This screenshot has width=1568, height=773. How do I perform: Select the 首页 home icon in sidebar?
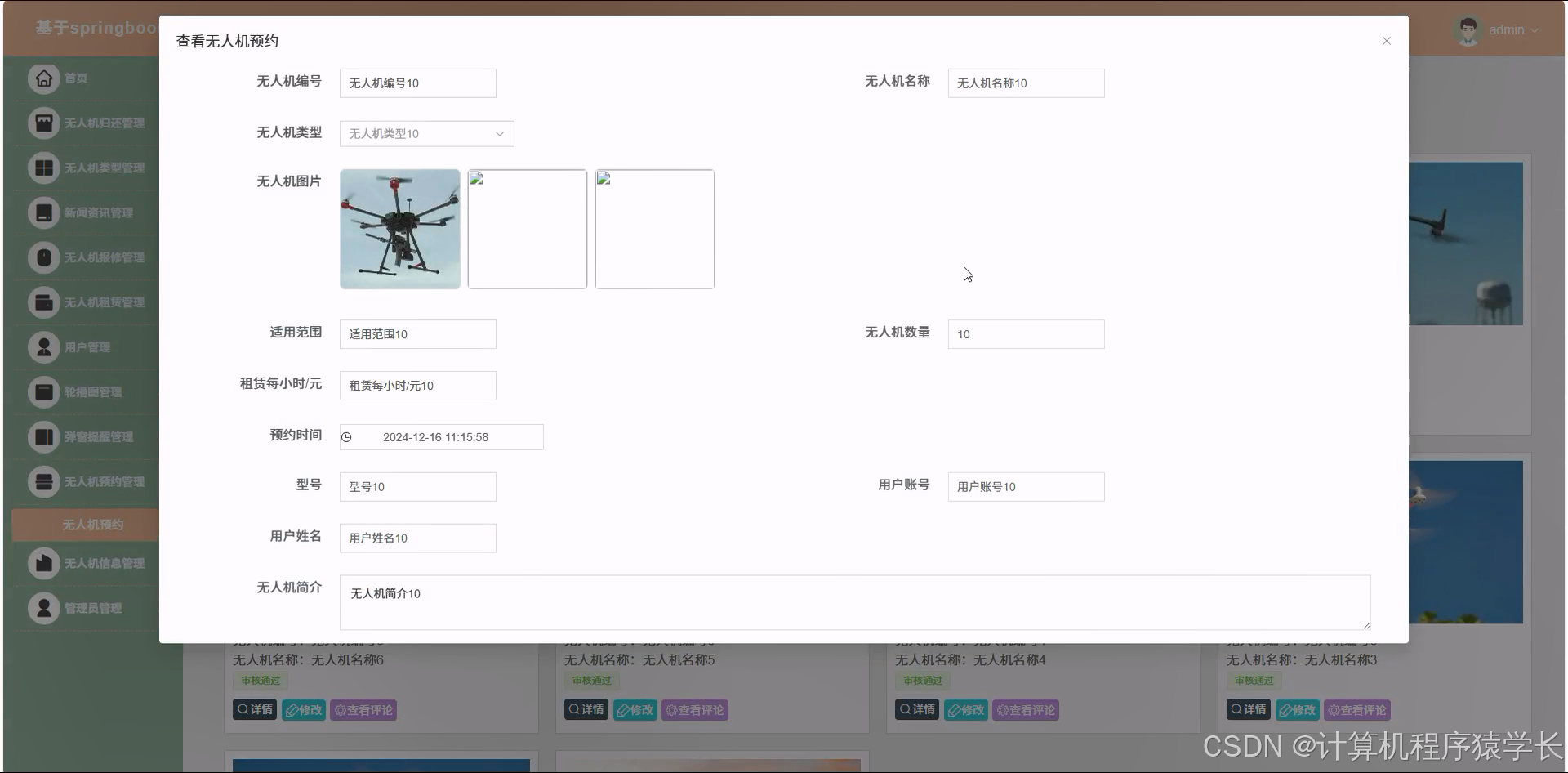click(45, 78)
